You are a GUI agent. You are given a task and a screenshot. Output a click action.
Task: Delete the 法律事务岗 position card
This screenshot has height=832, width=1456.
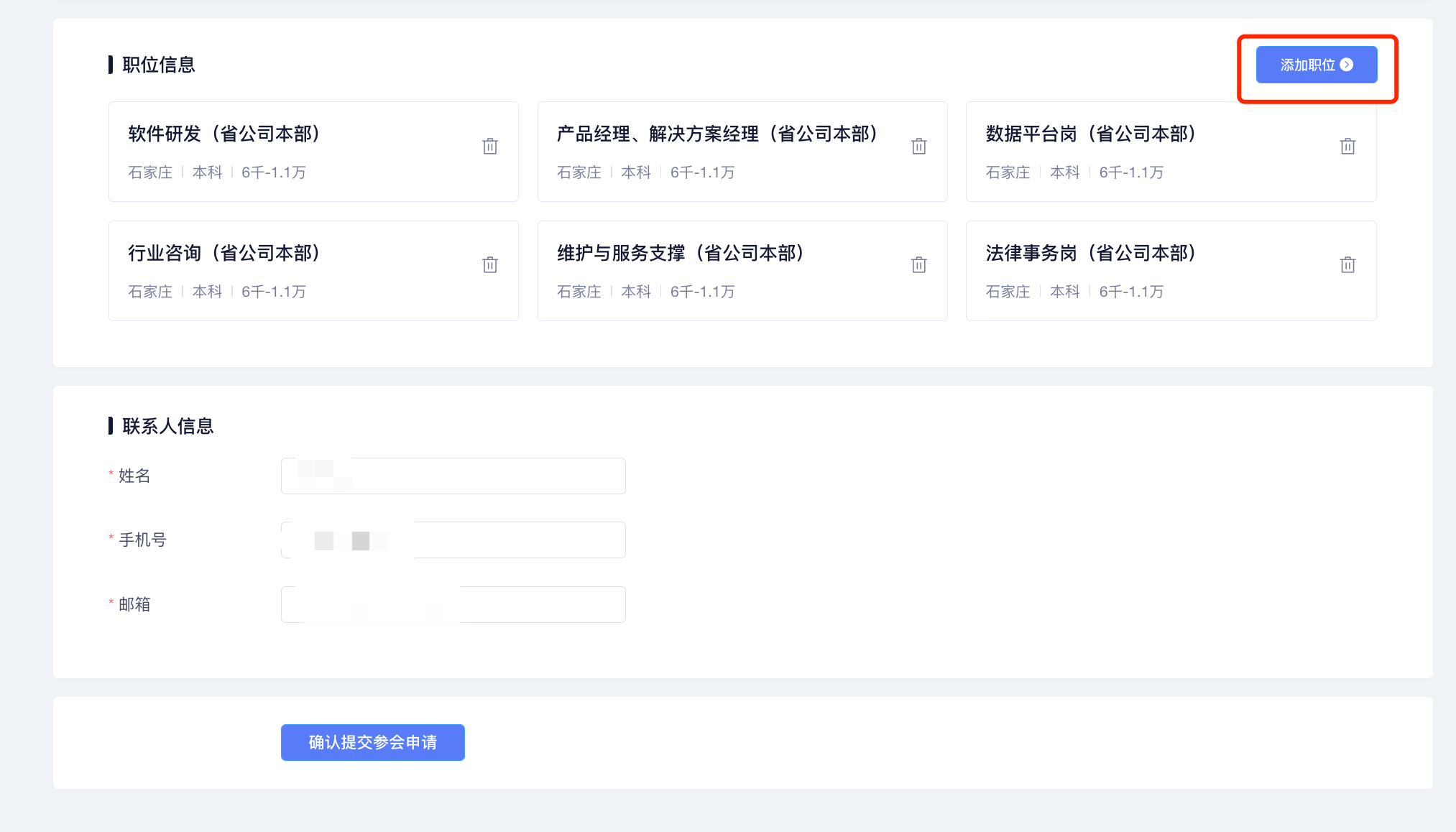[x=1347, y=265]
